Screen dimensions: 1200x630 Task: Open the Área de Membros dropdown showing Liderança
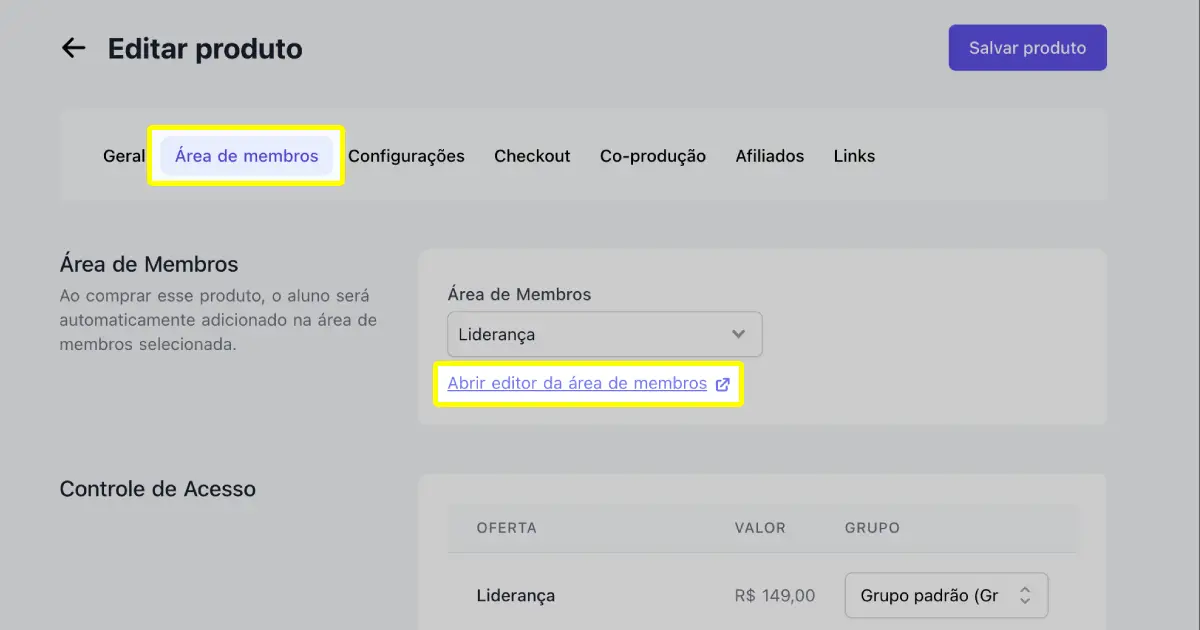(x=604, y=334)
